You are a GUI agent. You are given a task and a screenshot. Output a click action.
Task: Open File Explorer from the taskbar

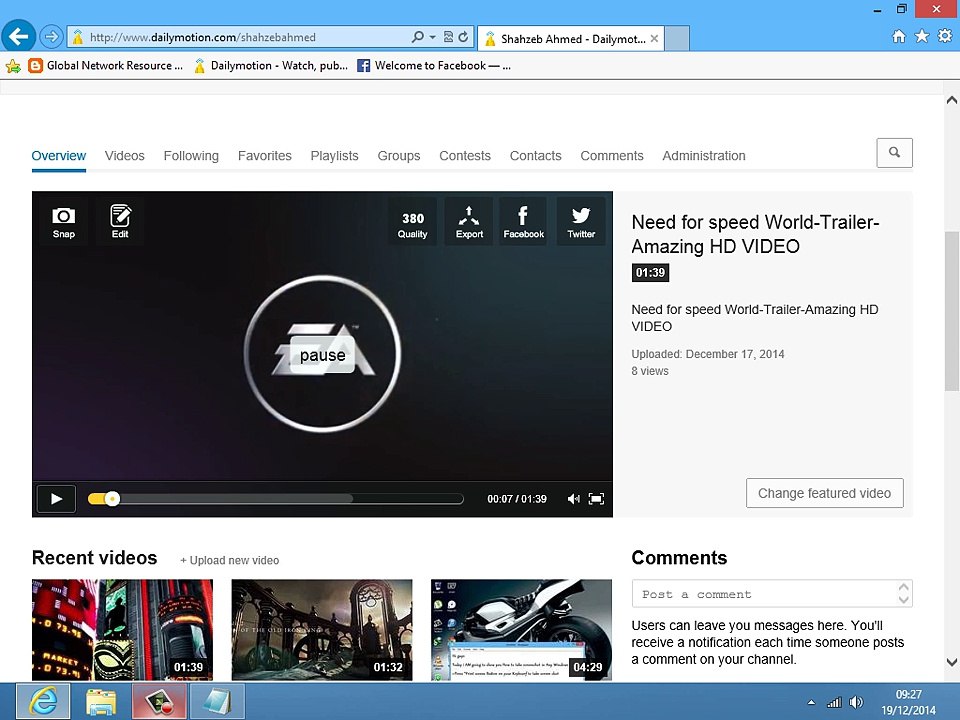pyautogui.click(x=101, y=702)
